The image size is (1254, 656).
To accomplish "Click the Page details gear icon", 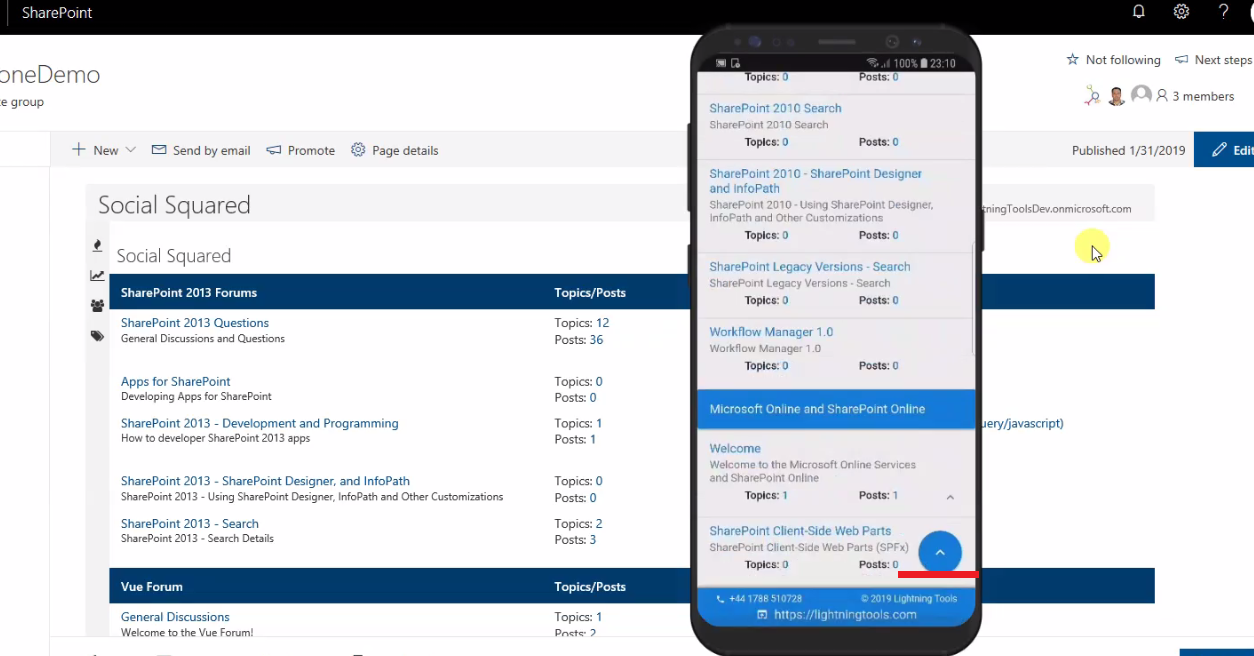I will click(358, 150).
